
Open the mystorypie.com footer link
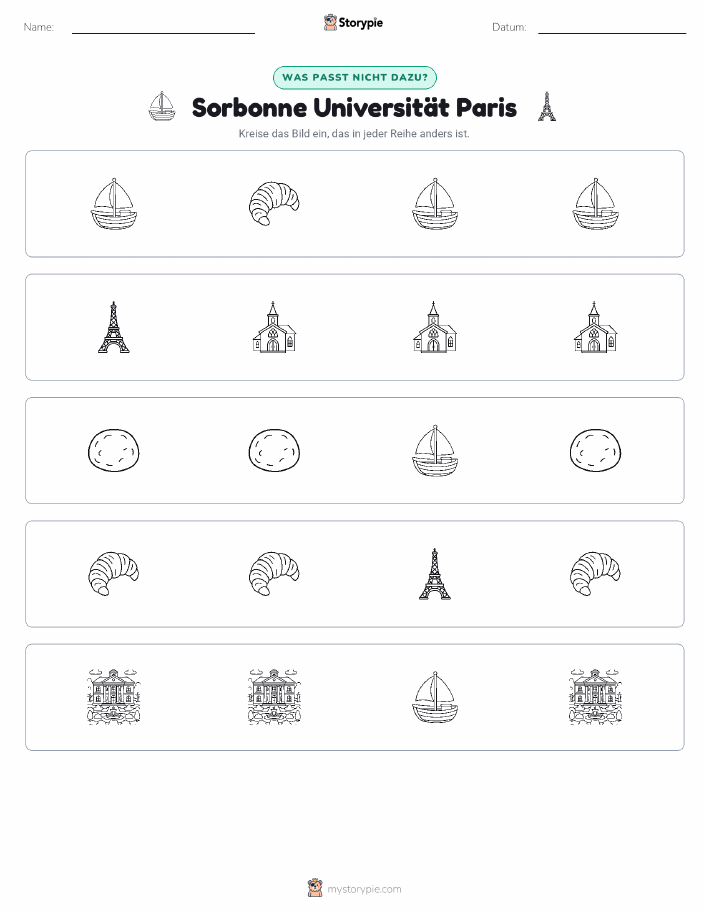tap(364, 889)
